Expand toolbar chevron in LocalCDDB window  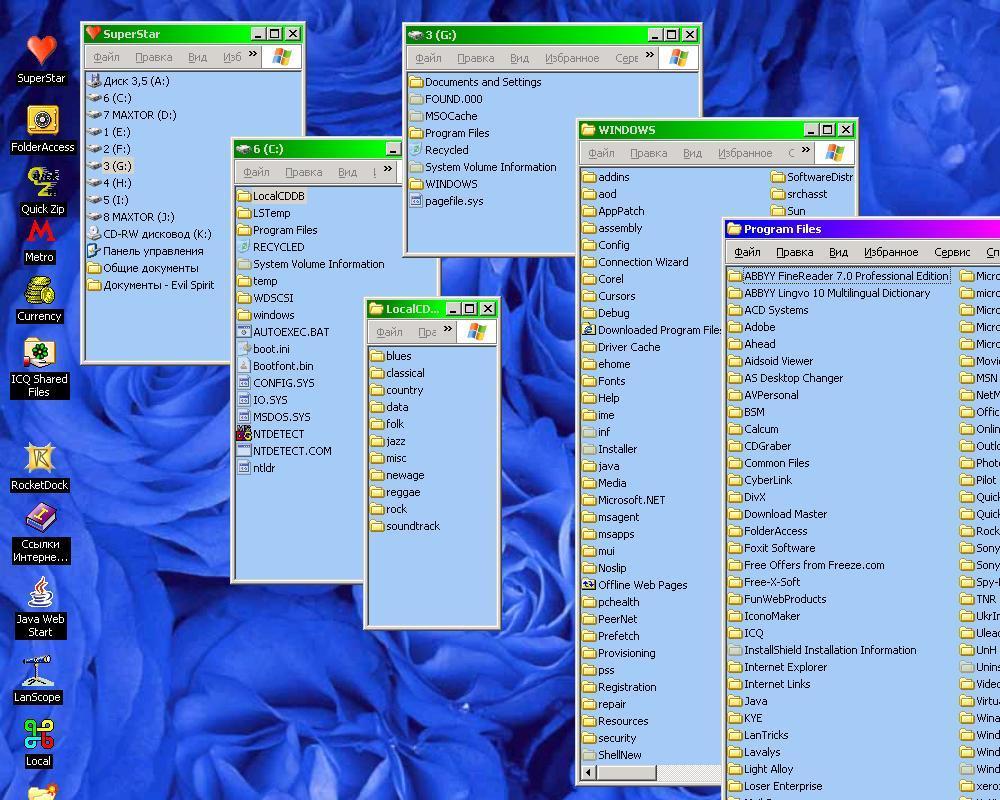point(447,330)
